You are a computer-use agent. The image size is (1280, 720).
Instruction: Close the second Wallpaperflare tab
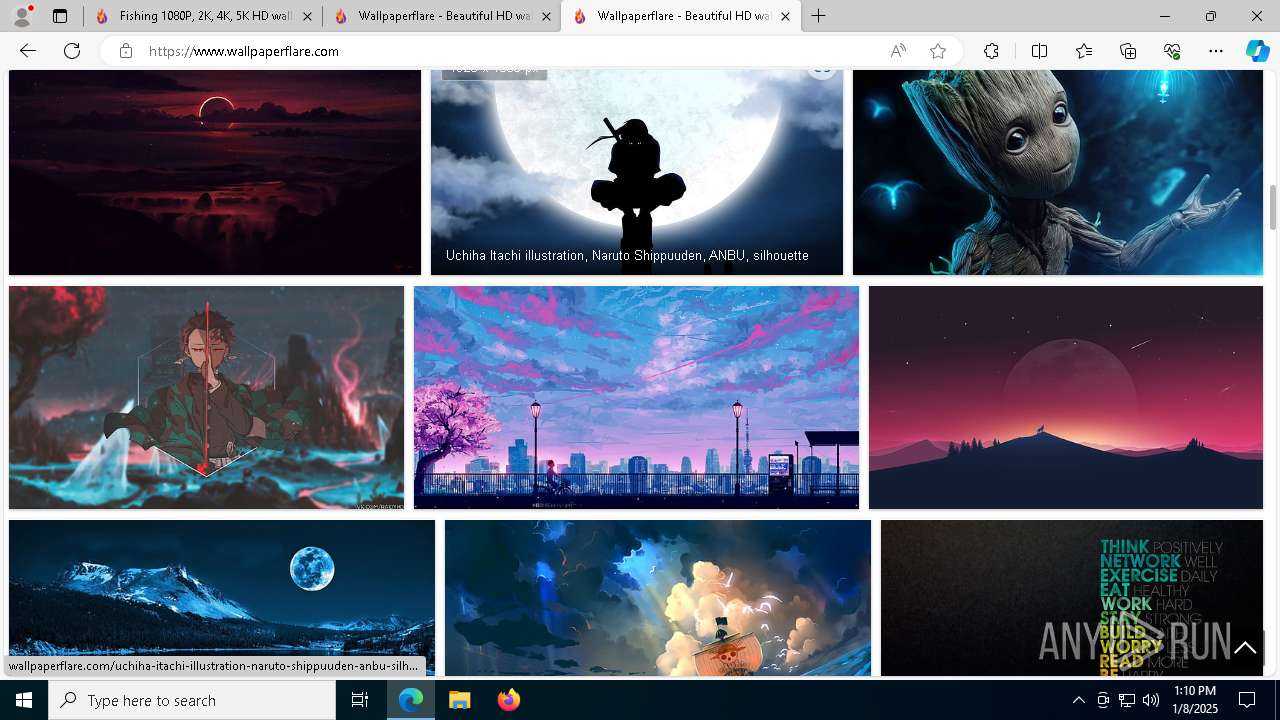point(546,16)
